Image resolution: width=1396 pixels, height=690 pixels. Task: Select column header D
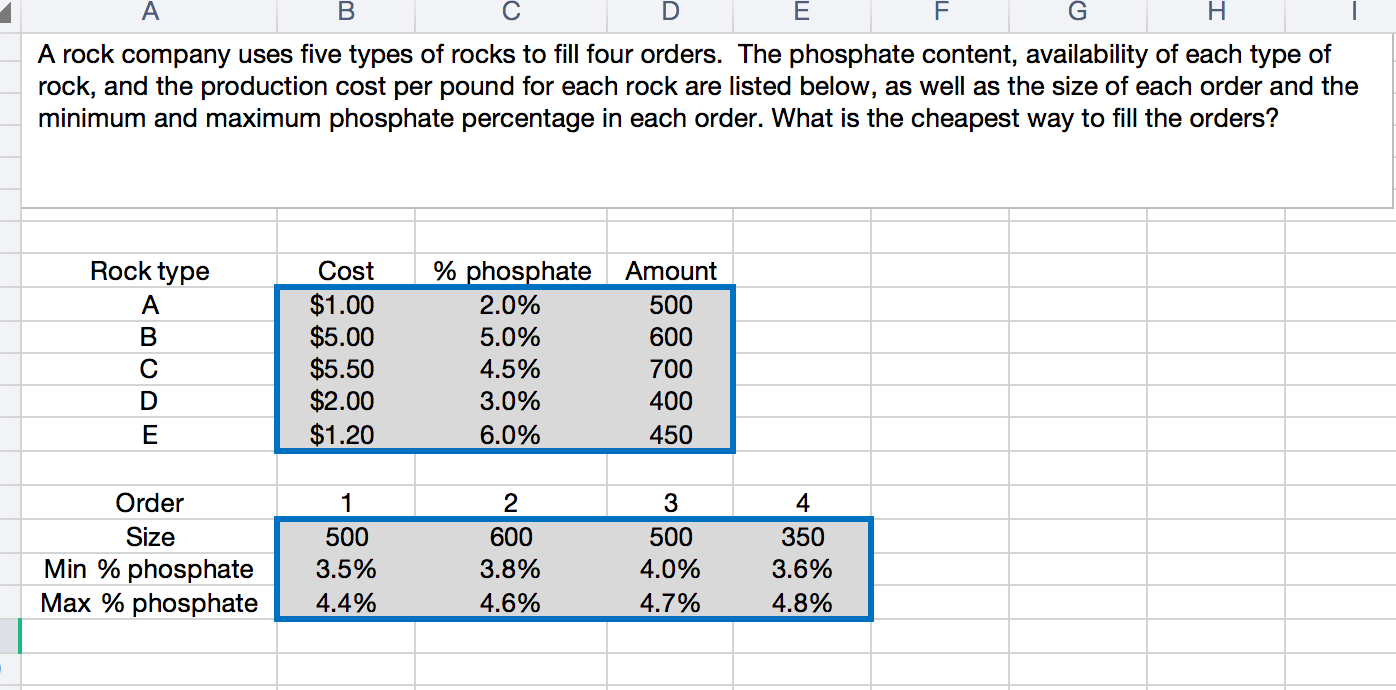click(x=669, y=11)
